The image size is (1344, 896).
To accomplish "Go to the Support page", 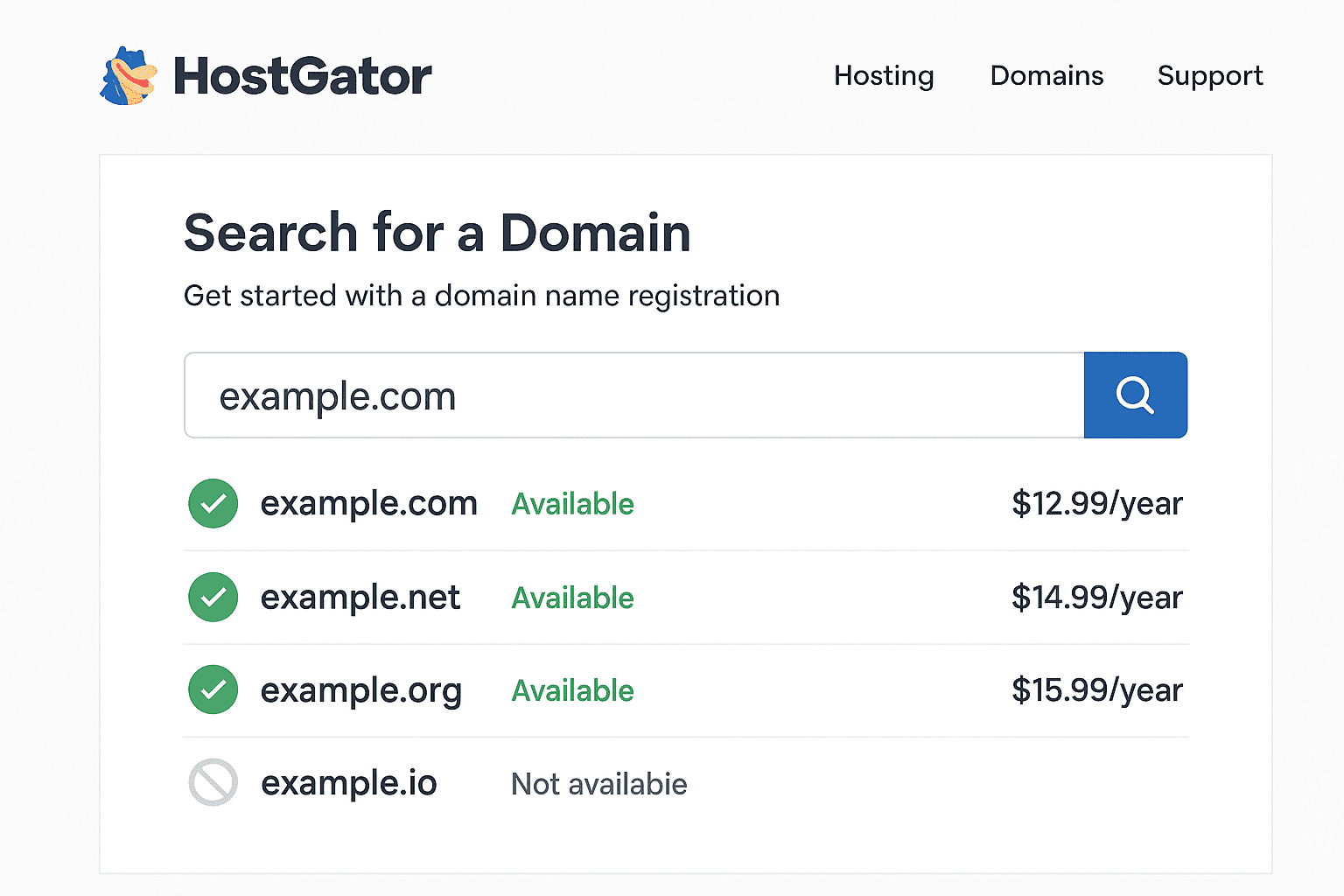I will [x=1210, y=76].
